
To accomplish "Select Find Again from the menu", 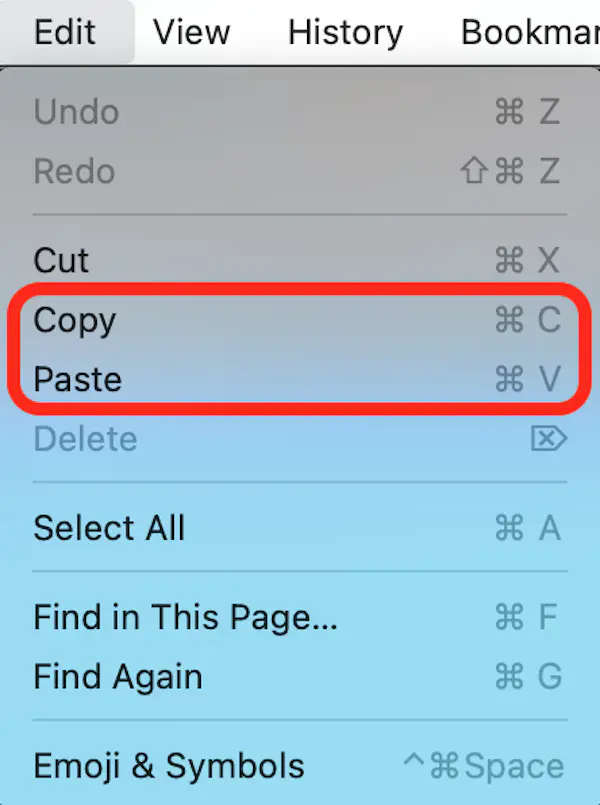I will tap(117, 677).
